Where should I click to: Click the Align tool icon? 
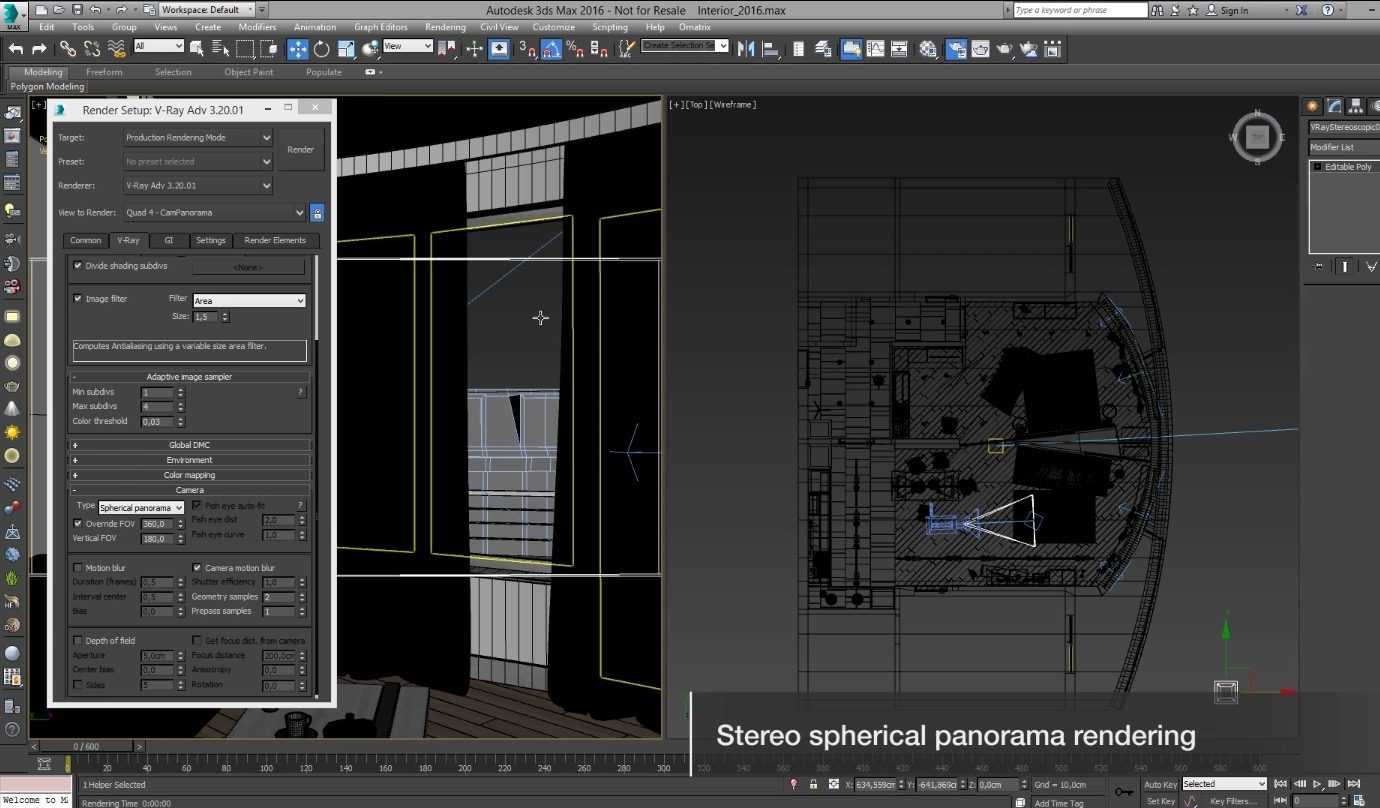click(770, 48)
